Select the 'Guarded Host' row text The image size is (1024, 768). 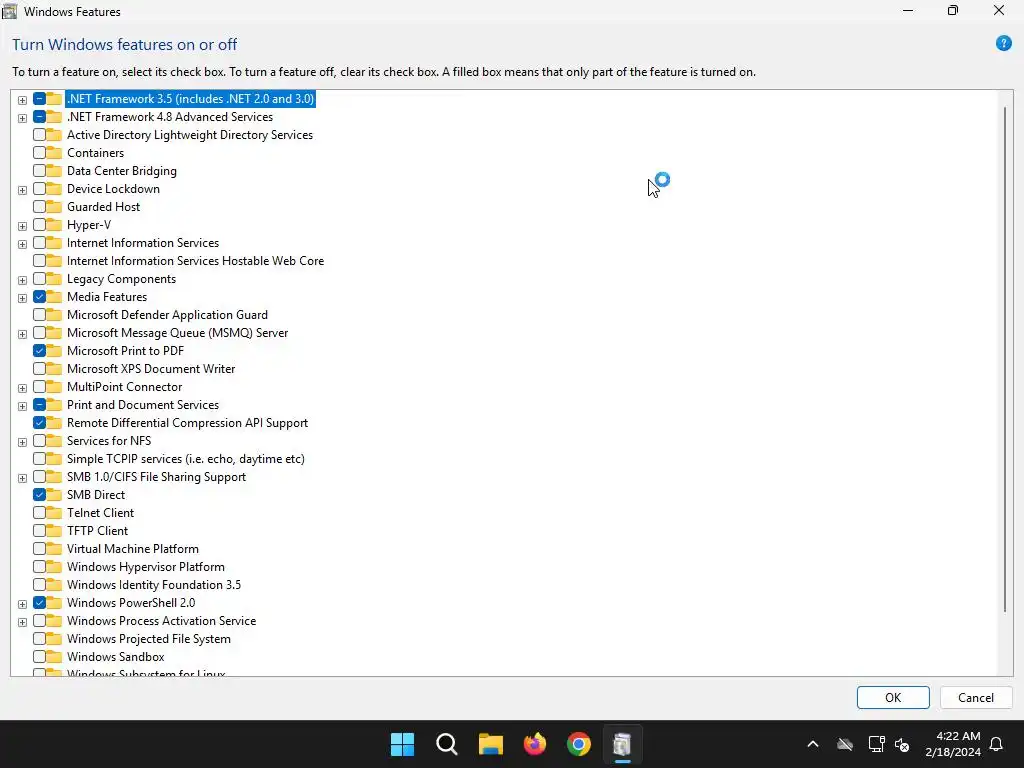coord(103,206)
